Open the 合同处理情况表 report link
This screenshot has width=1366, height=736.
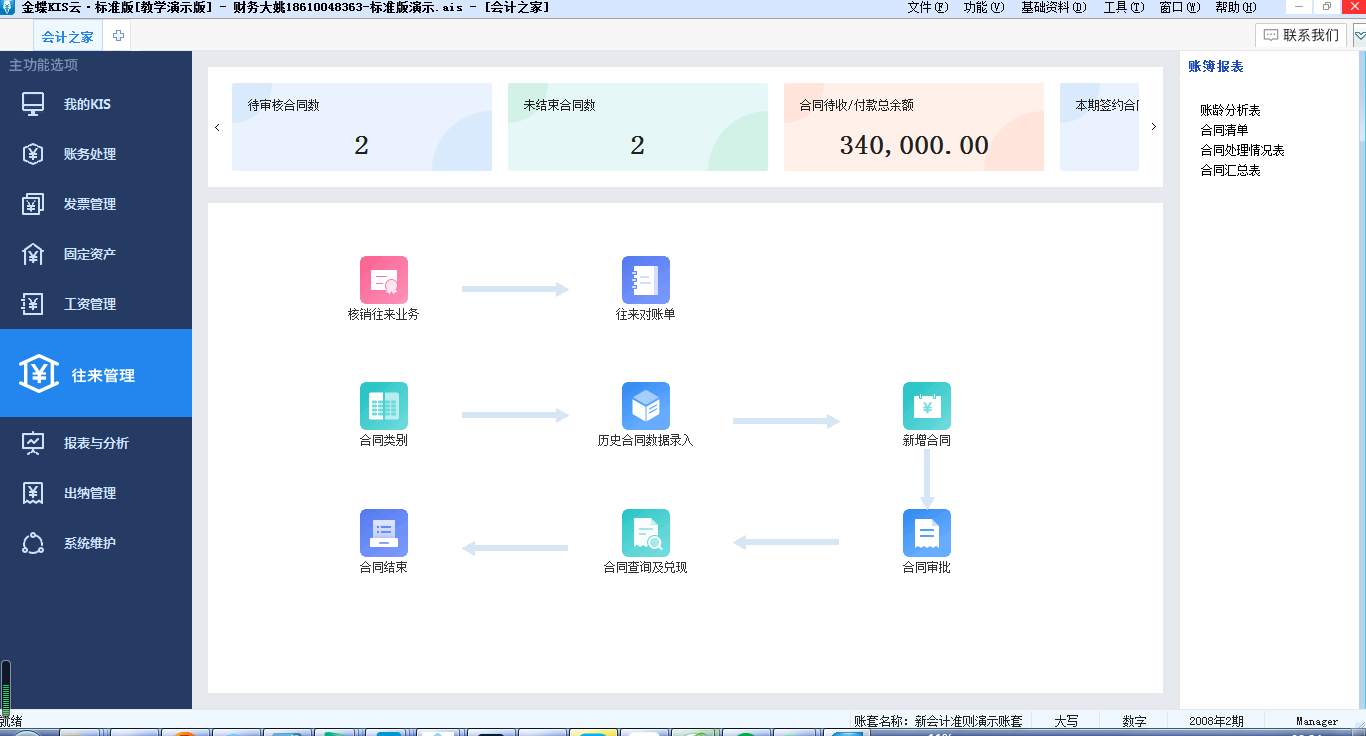click(1242, 150)
